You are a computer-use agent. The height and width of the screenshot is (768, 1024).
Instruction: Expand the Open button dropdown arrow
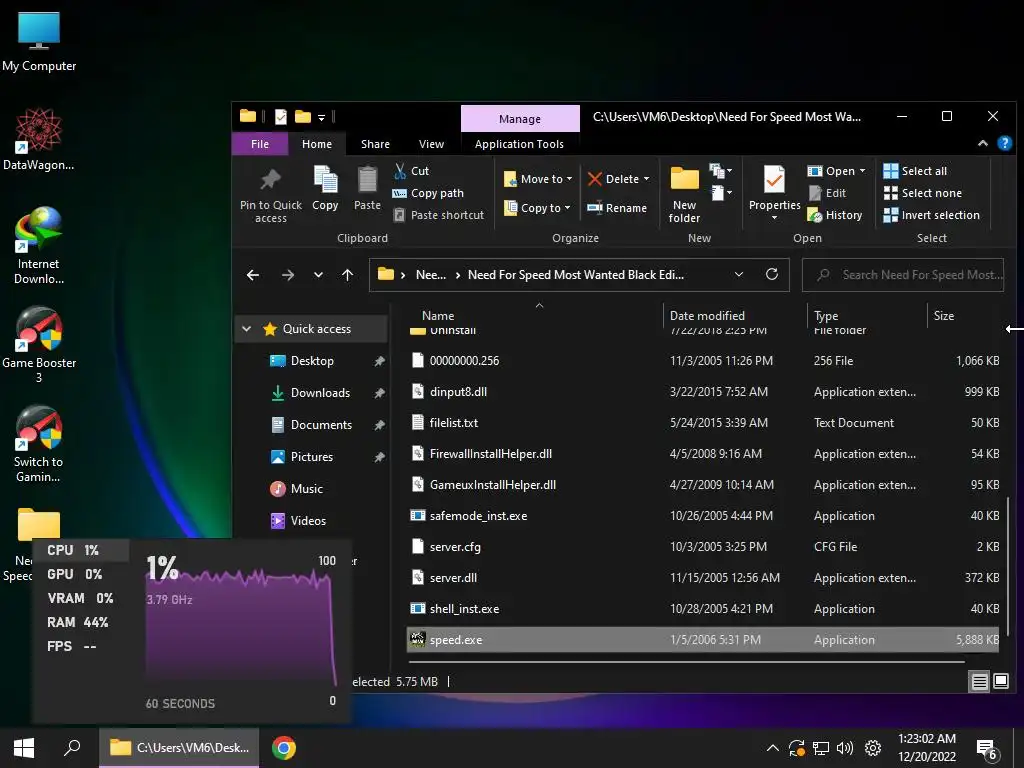click(x=862, y=171)
